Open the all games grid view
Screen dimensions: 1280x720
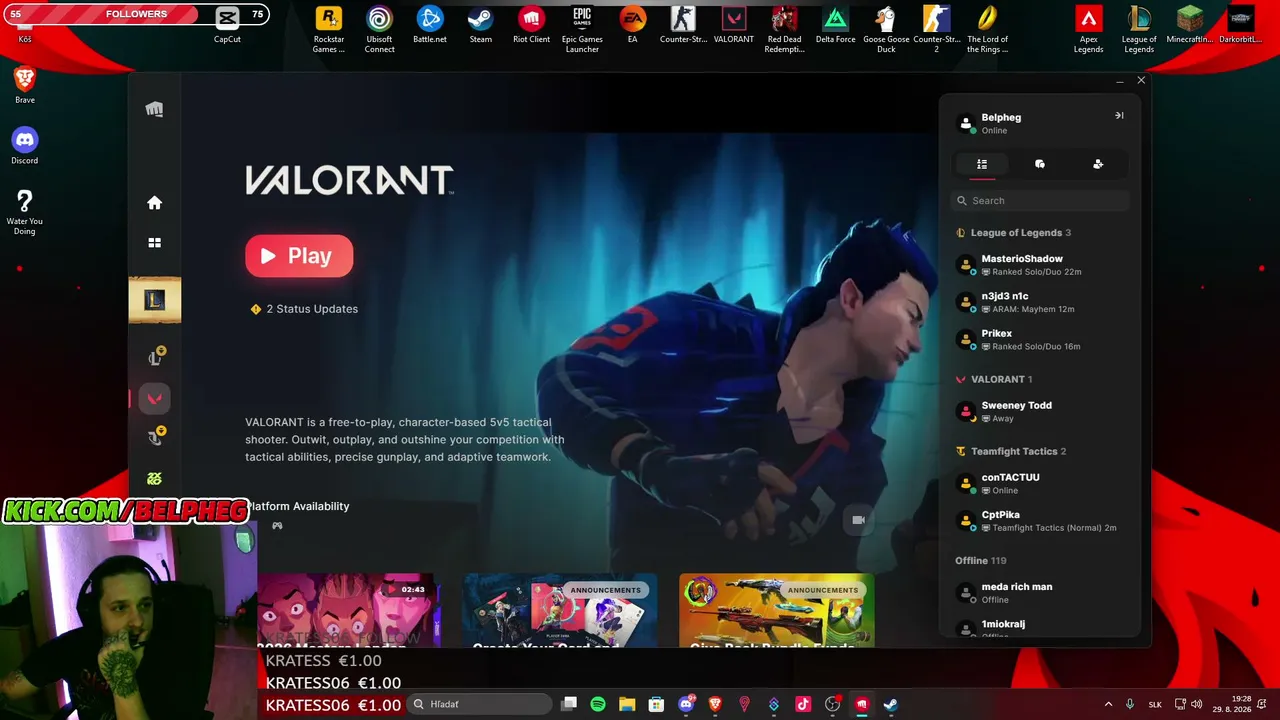(154, 243)
